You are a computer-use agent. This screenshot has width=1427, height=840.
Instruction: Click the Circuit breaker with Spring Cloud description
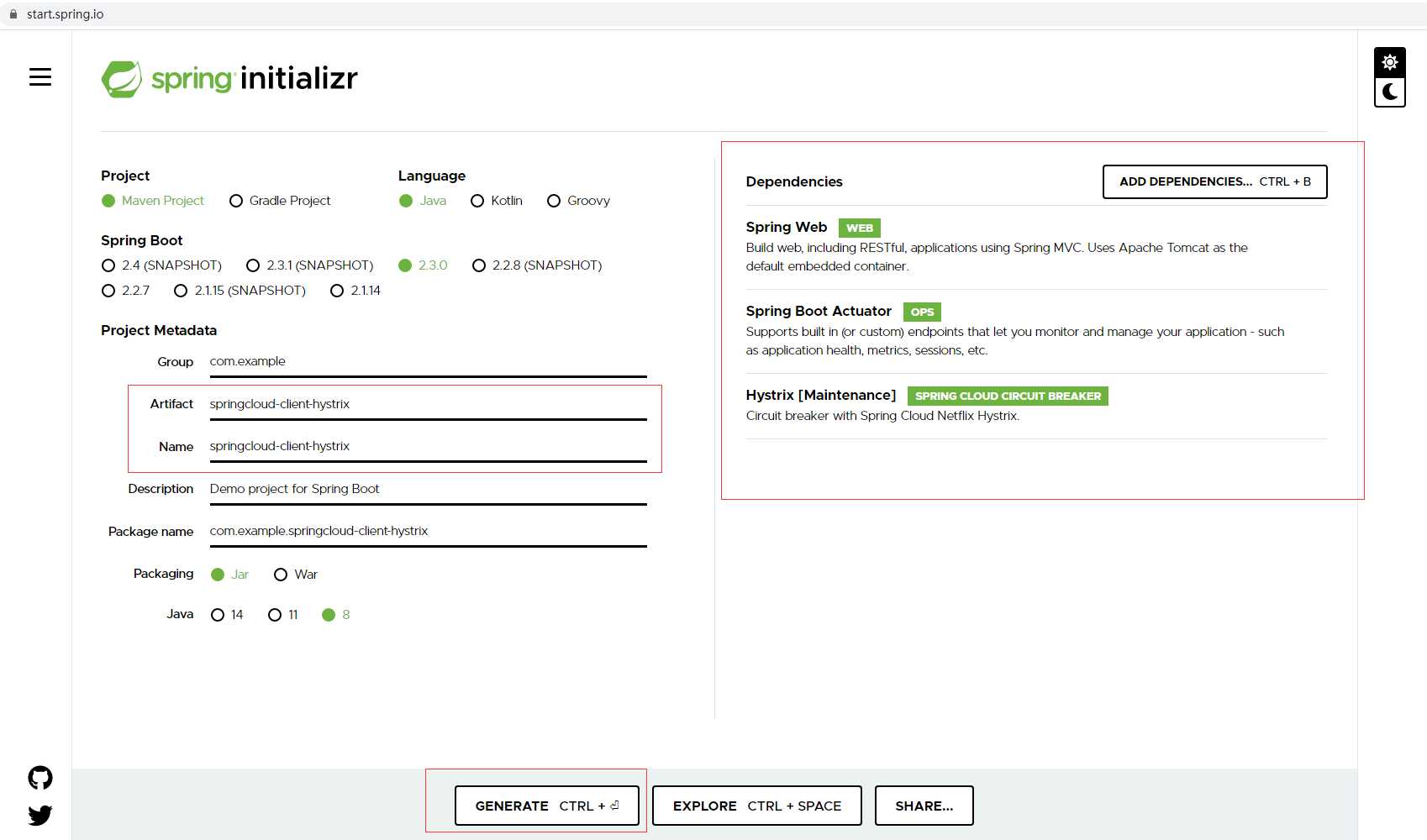point(882,416)
